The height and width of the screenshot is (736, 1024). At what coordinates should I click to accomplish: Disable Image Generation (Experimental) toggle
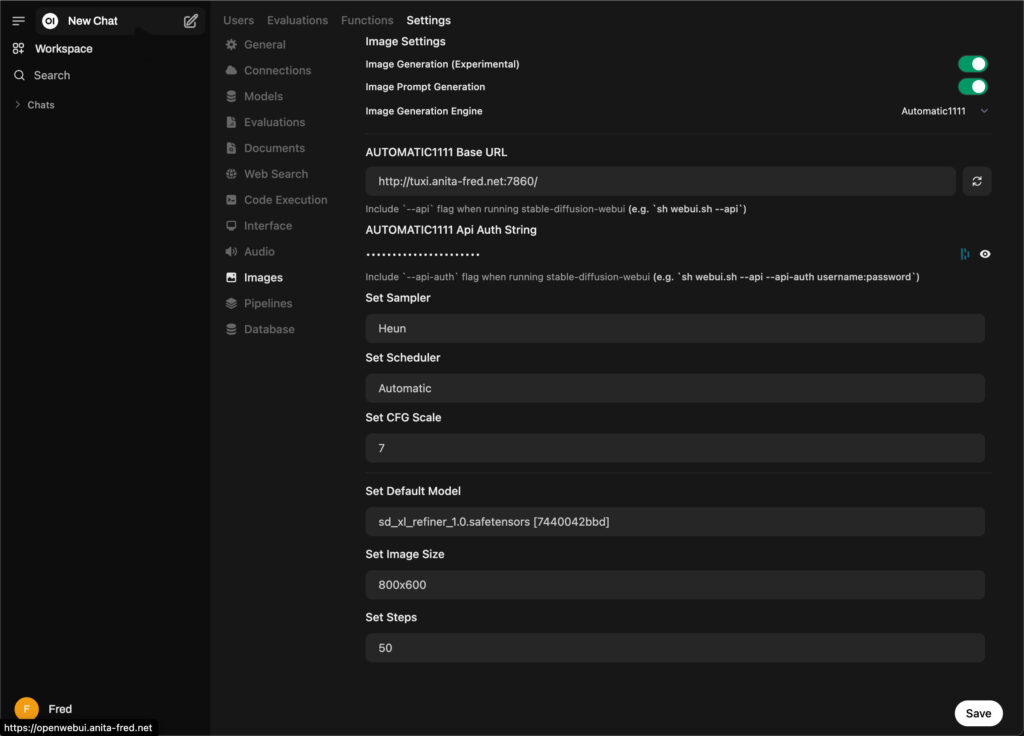pyautogui.click(x=972, y=64)
